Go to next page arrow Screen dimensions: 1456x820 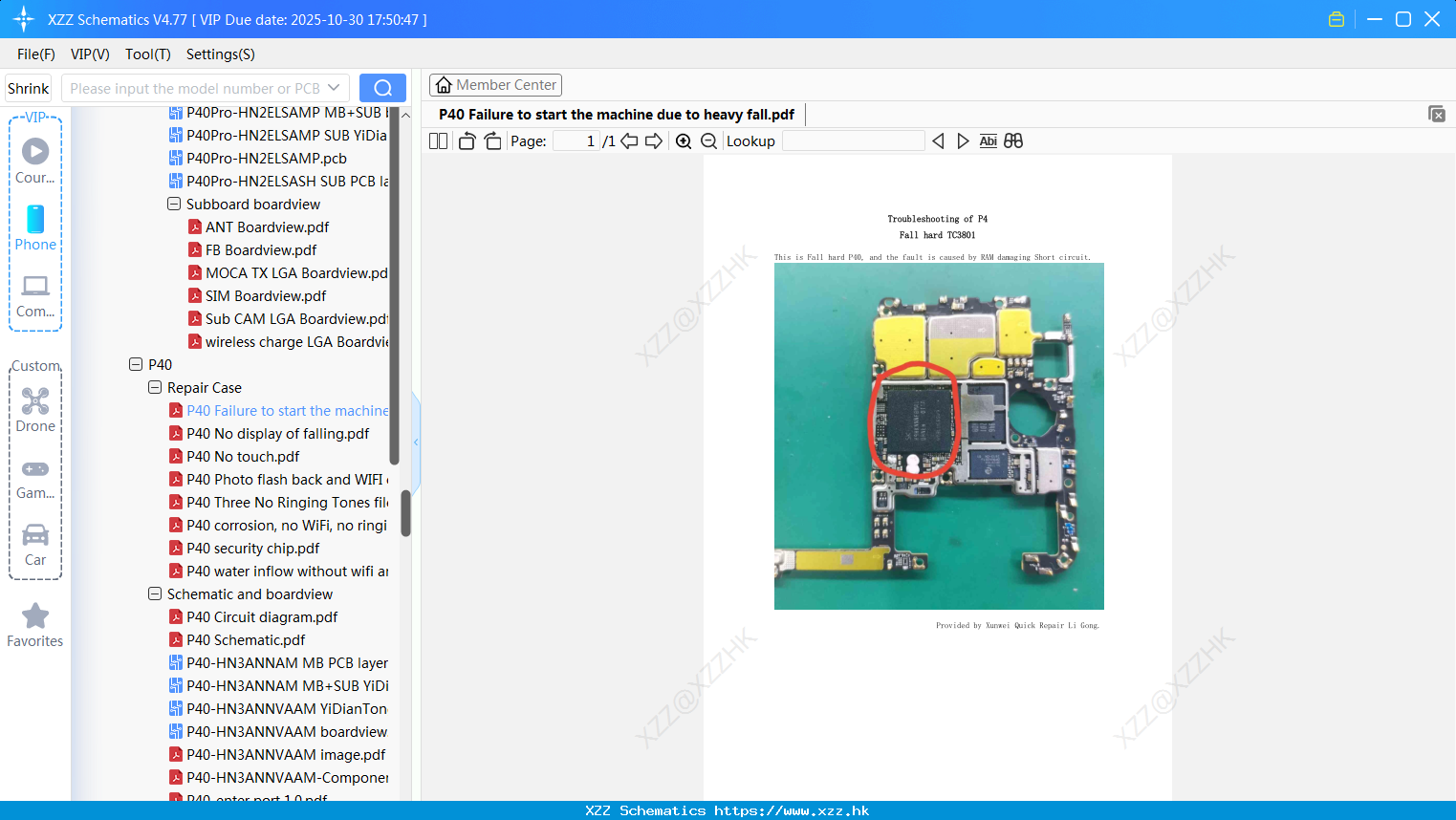click(654, 141)
